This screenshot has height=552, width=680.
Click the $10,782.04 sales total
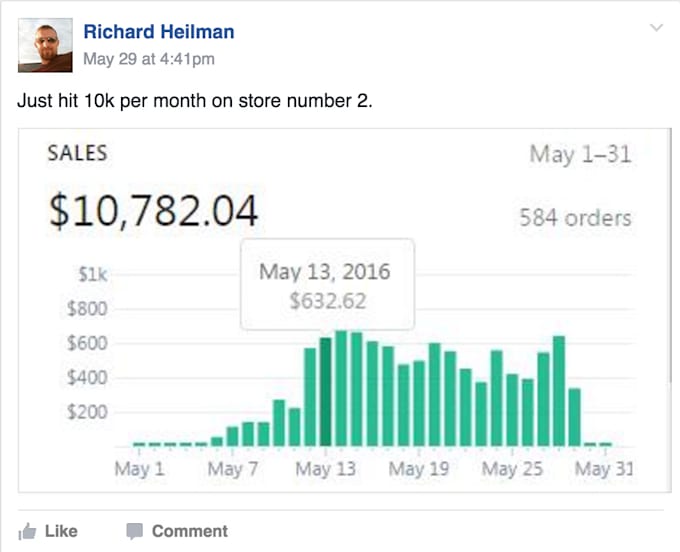[154, 212]
